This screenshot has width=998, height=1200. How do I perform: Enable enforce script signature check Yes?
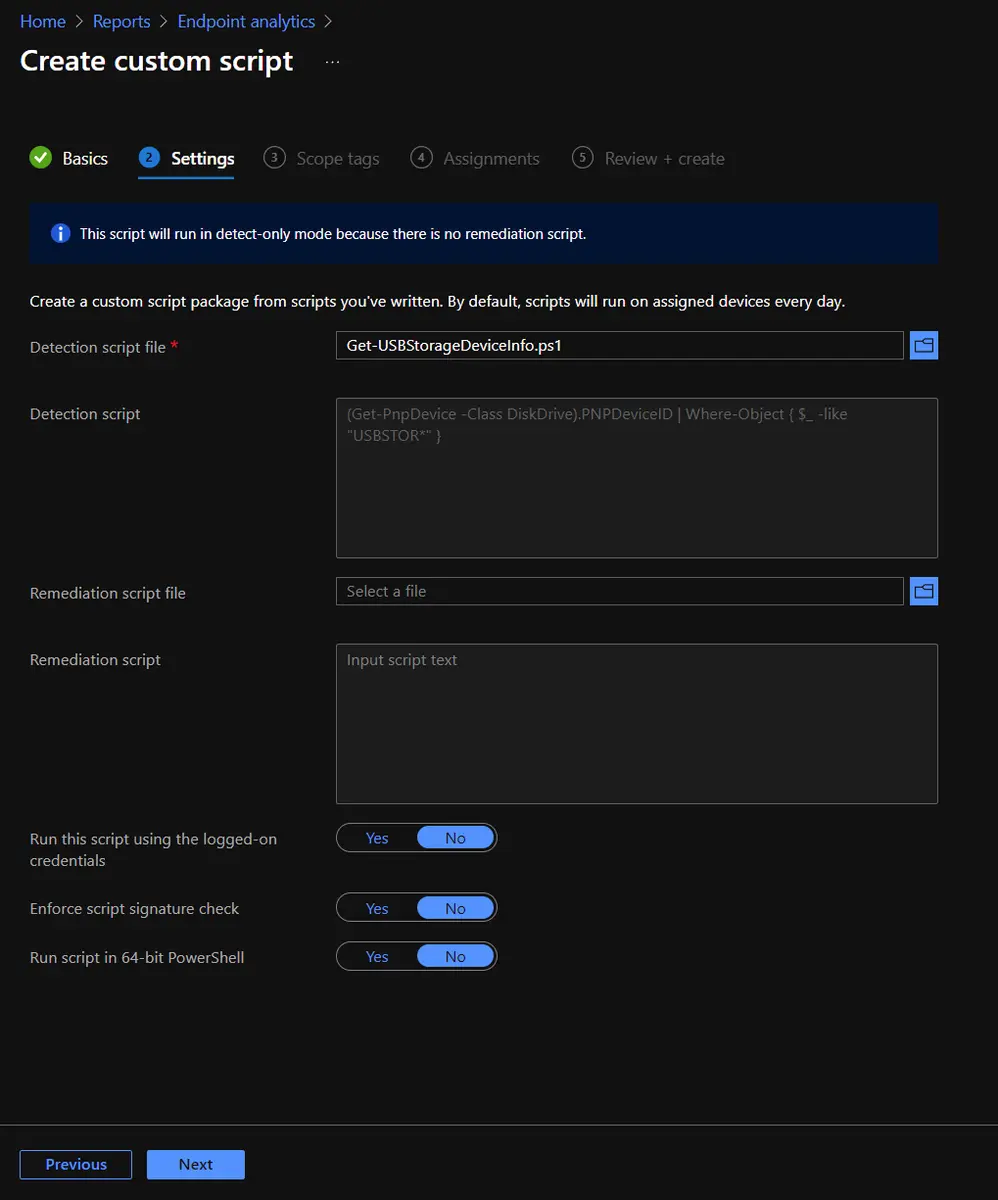point(377,908)
